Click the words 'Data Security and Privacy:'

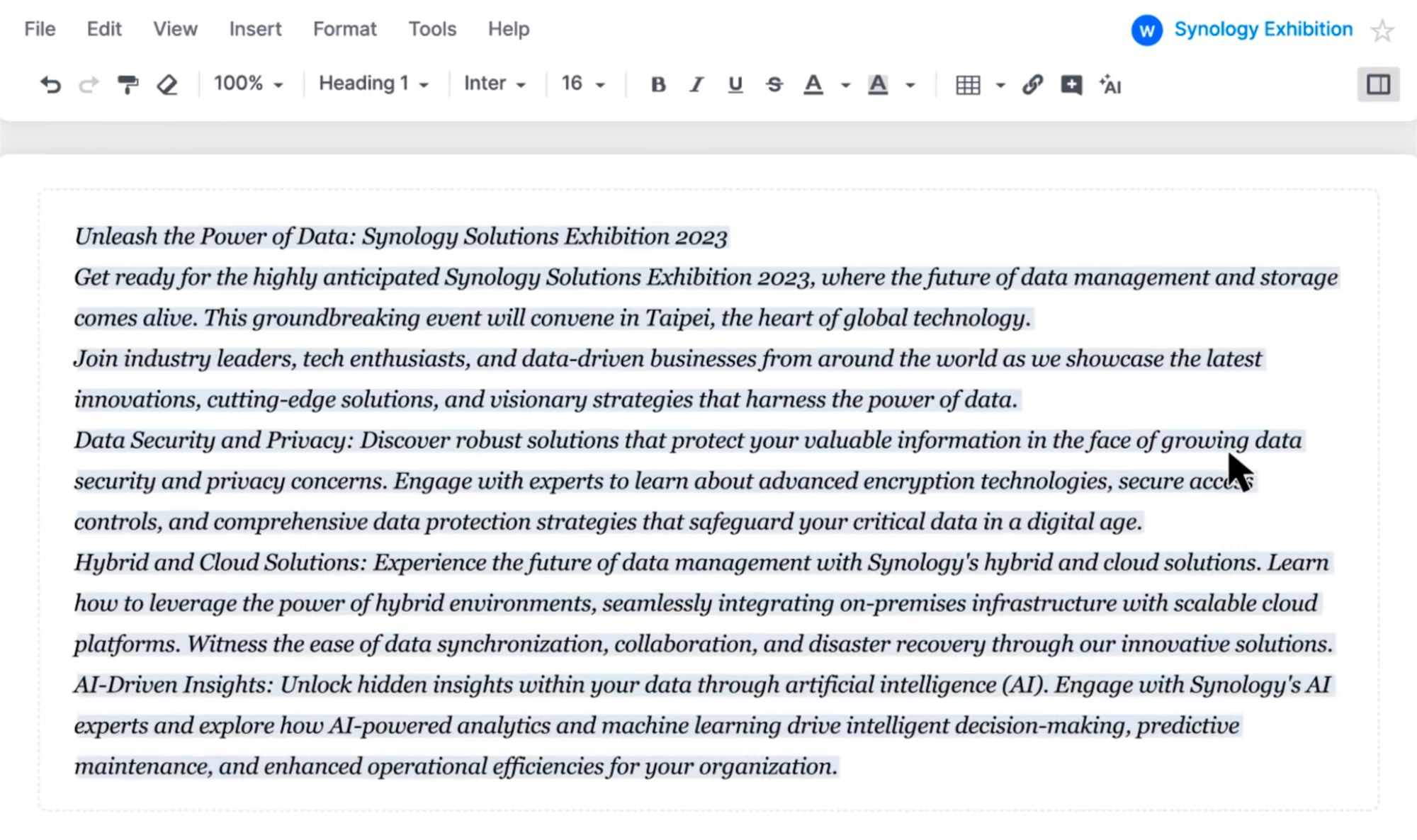point(214,441)
